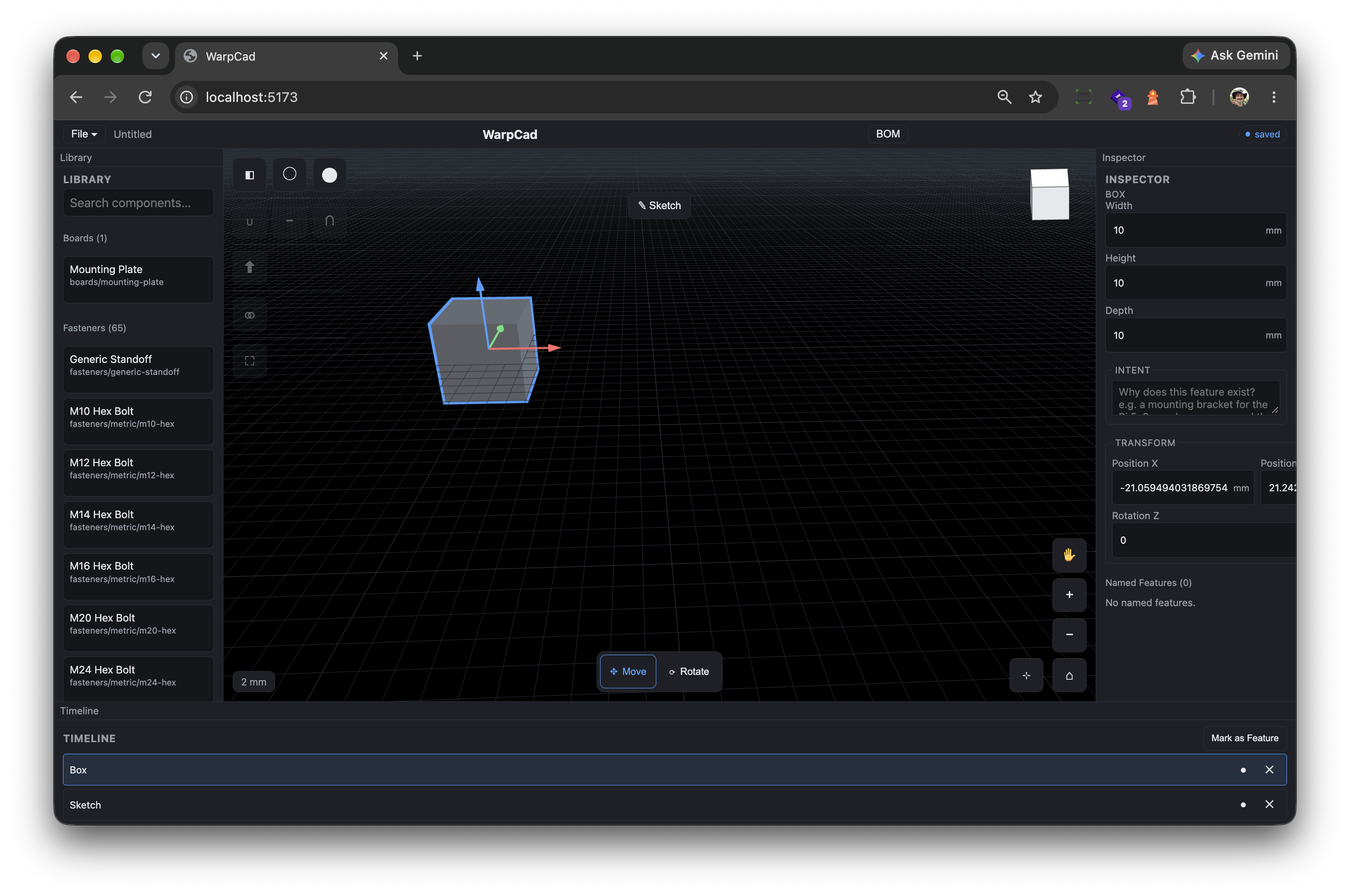The image size is (1350, 896).
Task: Select the hollow circle cylinder tool
Action: click(x=290, y=175)
